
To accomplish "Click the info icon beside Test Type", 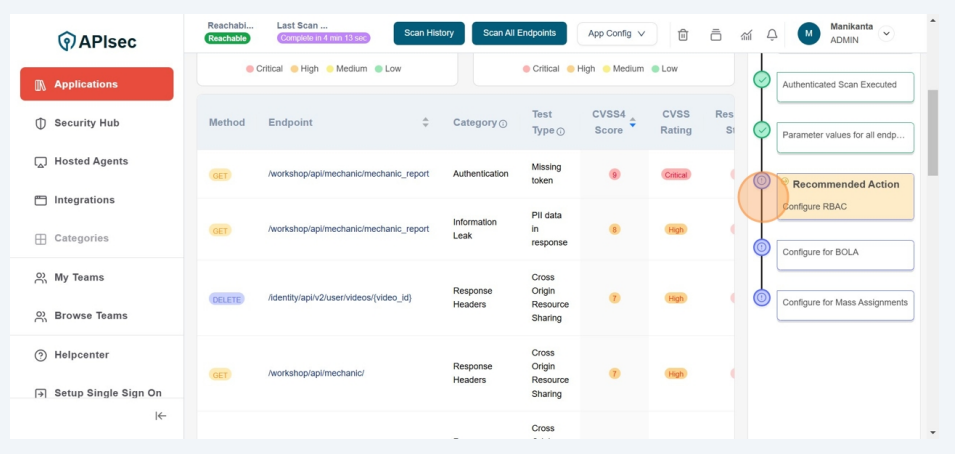I will tap(560, 131).
